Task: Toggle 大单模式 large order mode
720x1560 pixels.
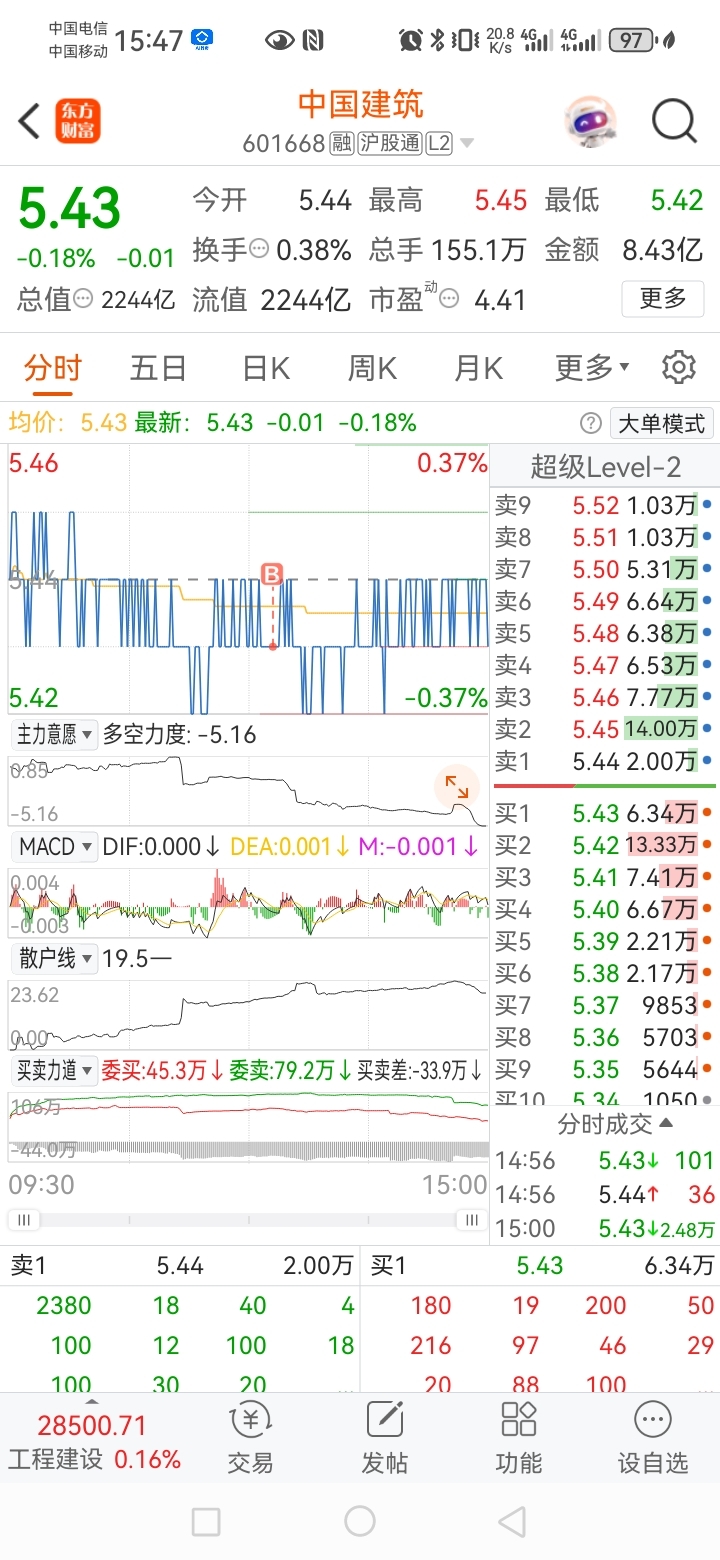Action: [661, 423]
